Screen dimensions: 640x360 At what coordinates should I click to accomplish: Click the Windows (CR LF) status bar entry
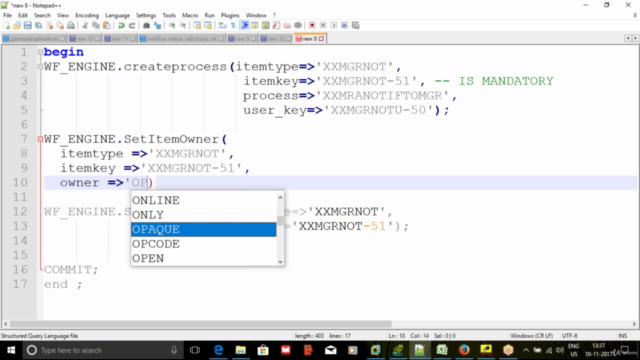pos(531,336)
